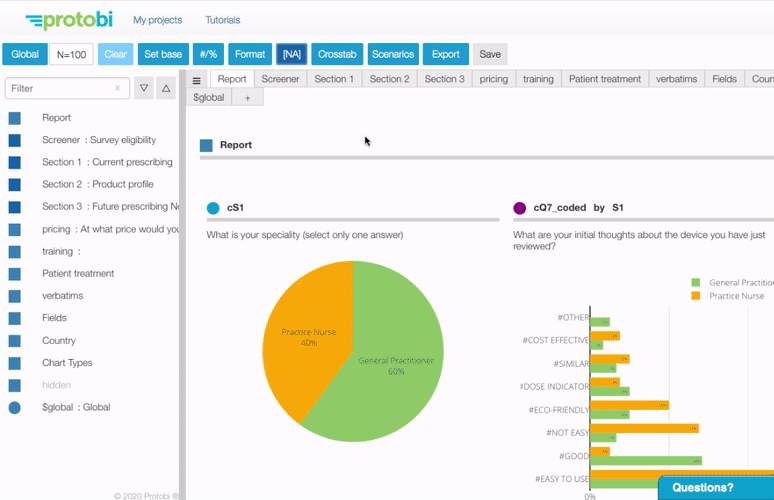Open the hamburger menu beside the Report tab
The width and height of the screenshot is (774, 500).
tap(197, 80)
